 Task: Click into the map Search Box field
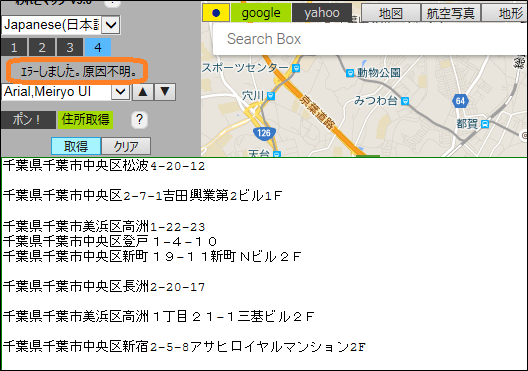click(369, 39)
